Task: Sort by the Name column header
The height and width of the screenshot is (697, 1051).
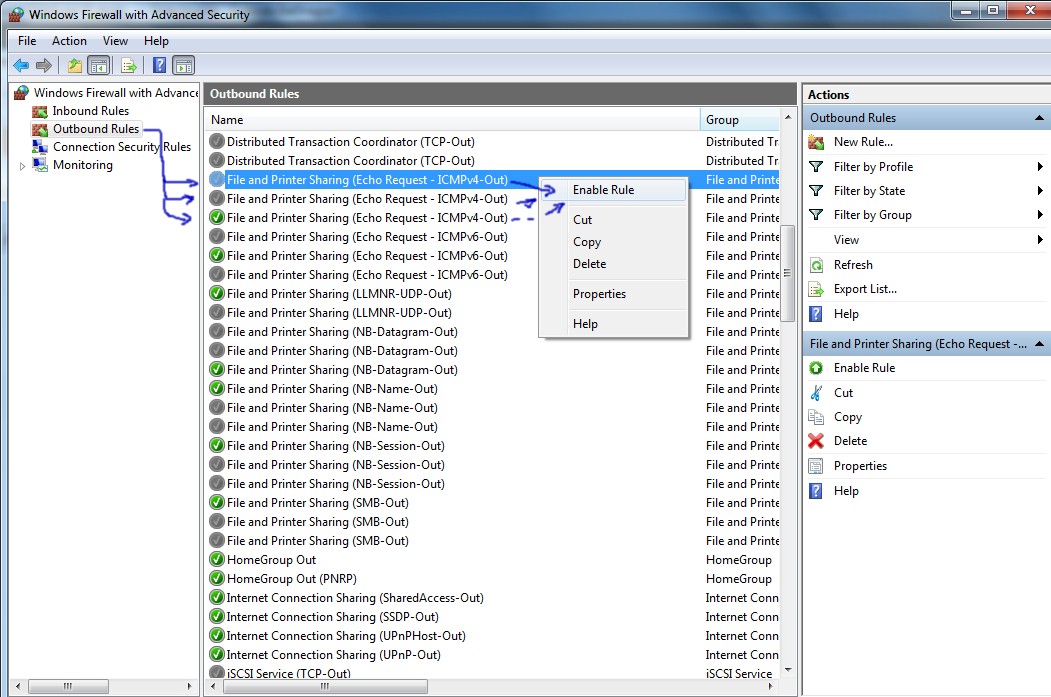Action: point(452,120)
